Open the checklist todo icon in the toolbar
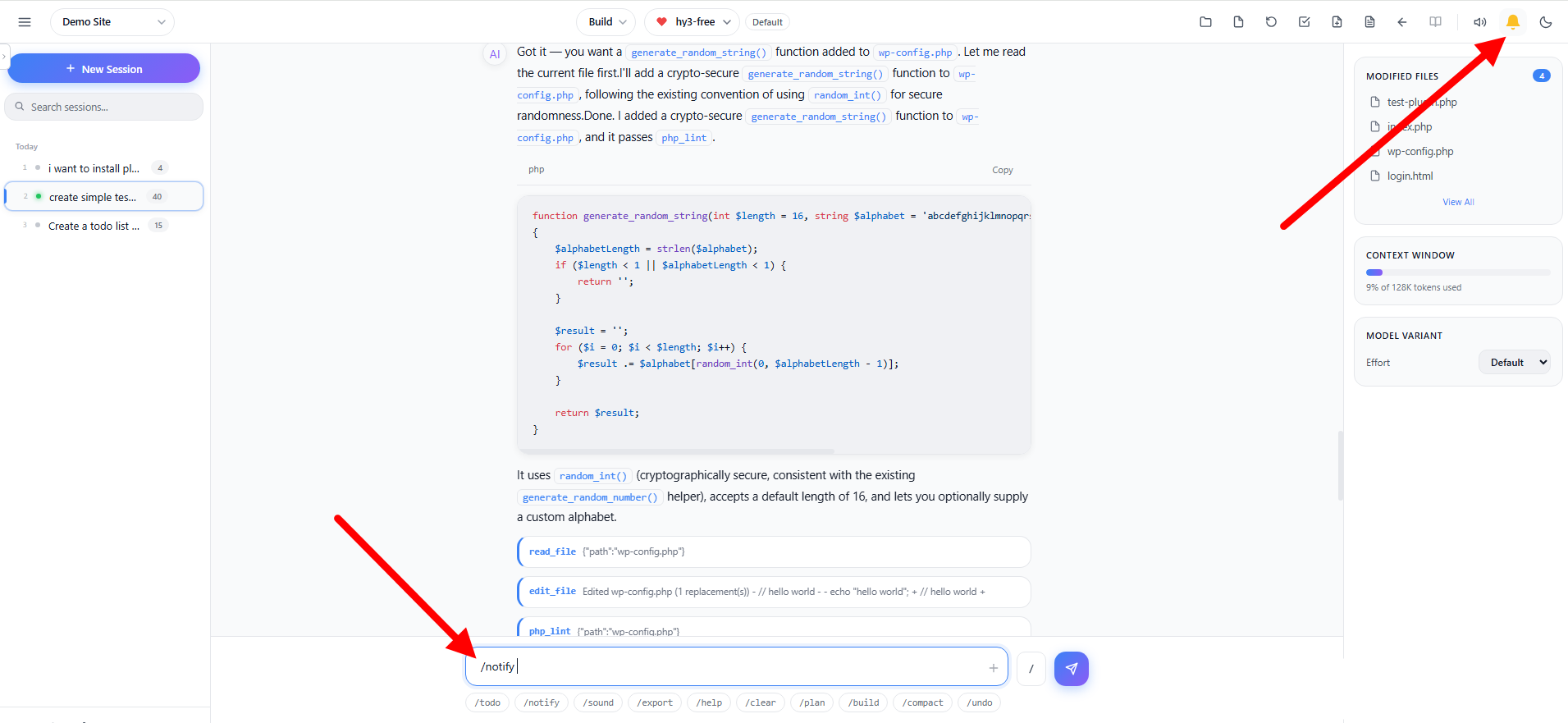The height and width of the screenshot is (723, 1568). tap(1304, 22)
